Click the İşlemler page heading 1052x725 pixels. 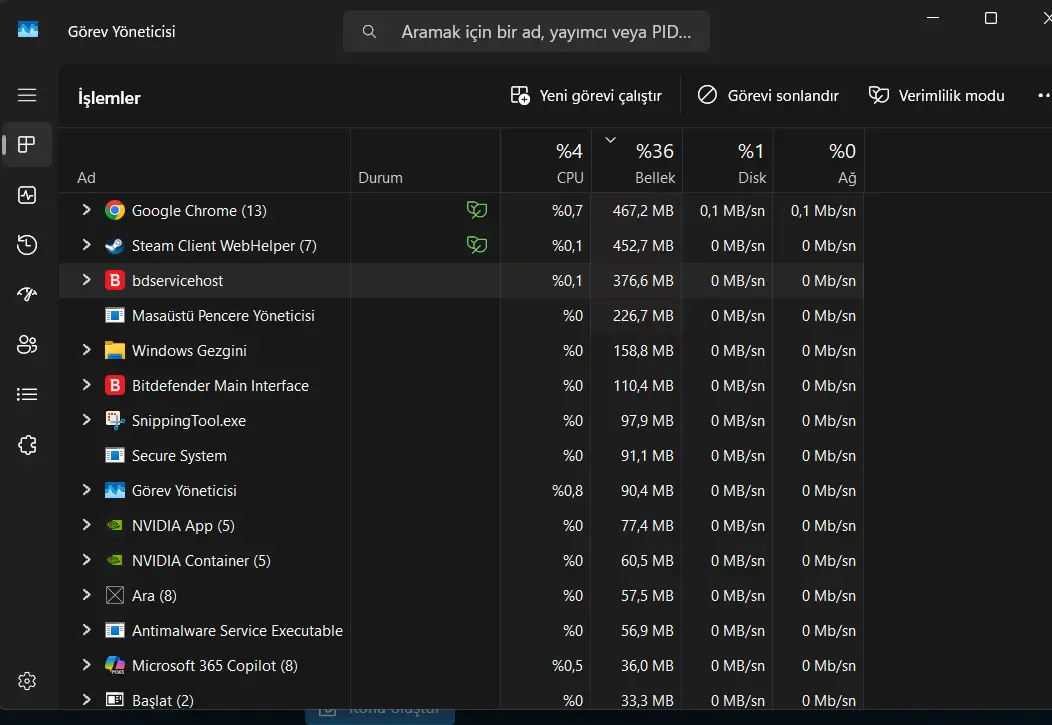click(x=109, y=98)
